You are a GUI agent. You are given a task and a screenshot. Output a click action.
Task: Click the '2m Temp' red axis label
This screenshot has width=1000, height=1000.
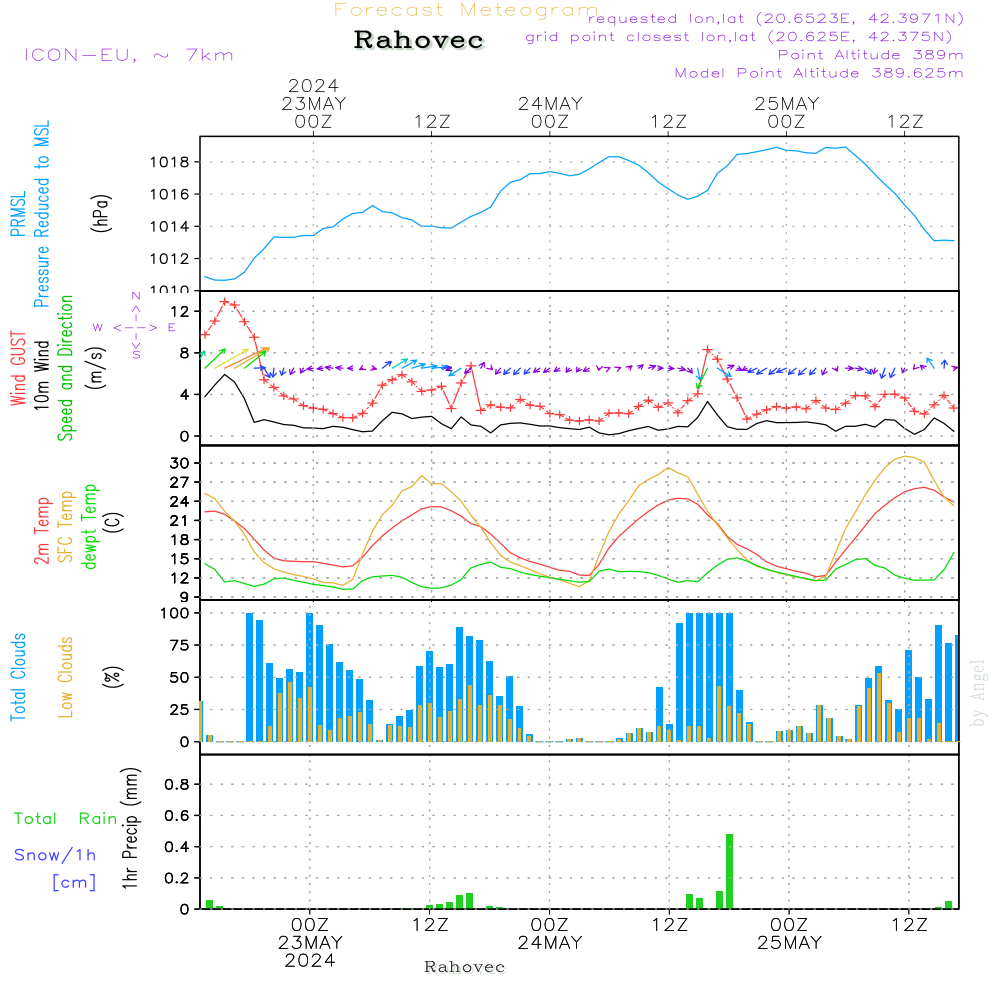pyautogui.click(x=41, y=531)
